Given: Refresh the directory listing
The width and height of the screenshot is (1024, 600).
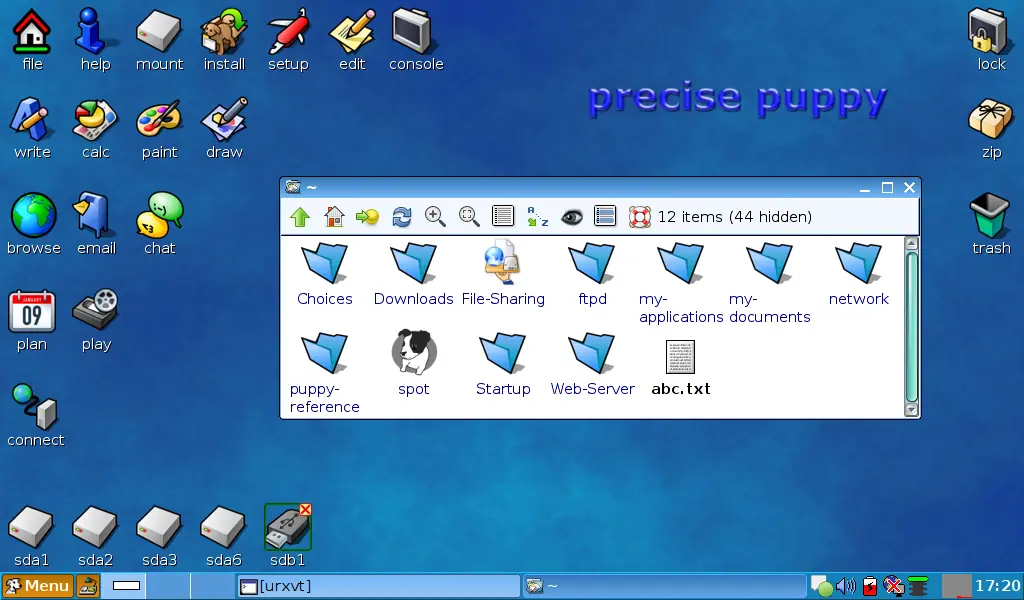Looking at the screenshot, I should click(402, 216).
